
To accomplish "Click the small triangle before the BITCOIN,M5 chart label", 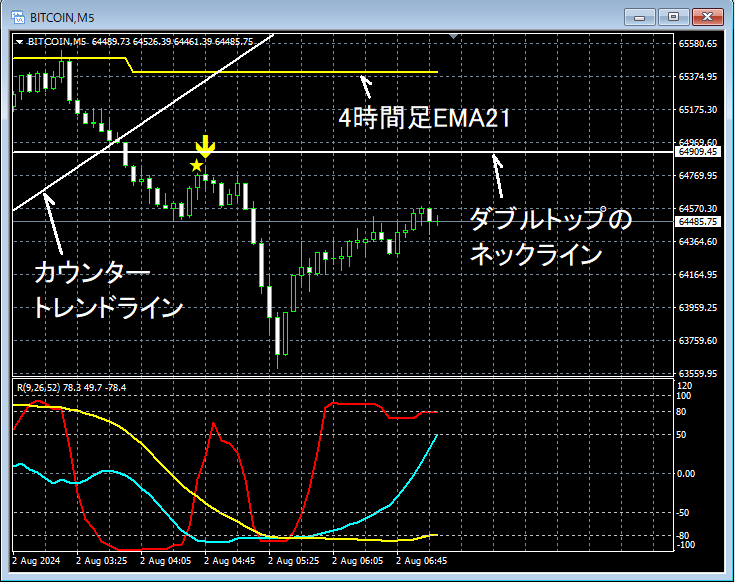I will point(19,42).
